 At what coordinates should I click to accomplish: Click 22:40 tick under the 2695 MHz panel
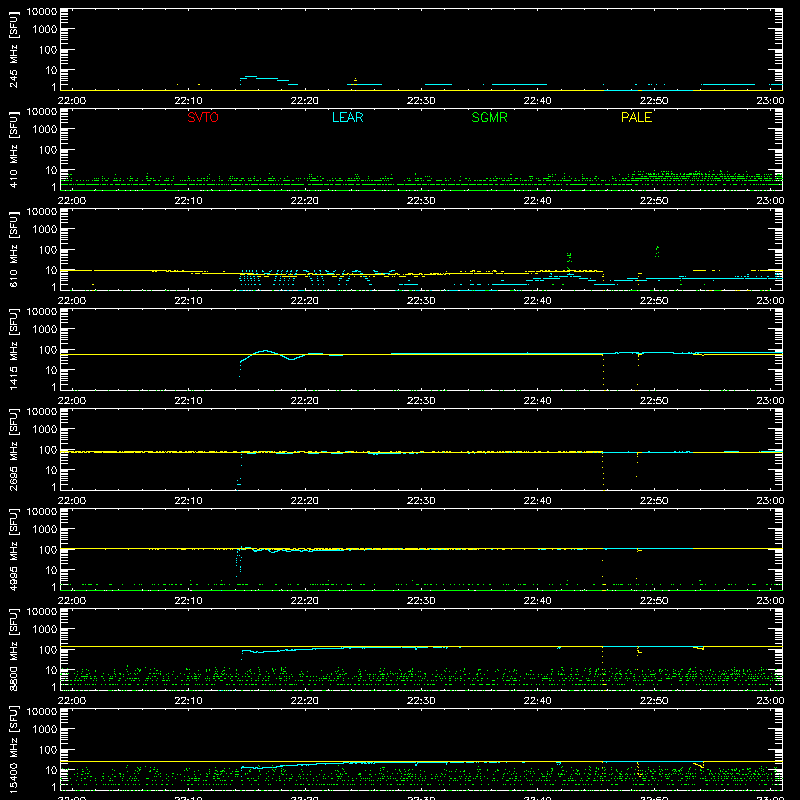point(537,501)
